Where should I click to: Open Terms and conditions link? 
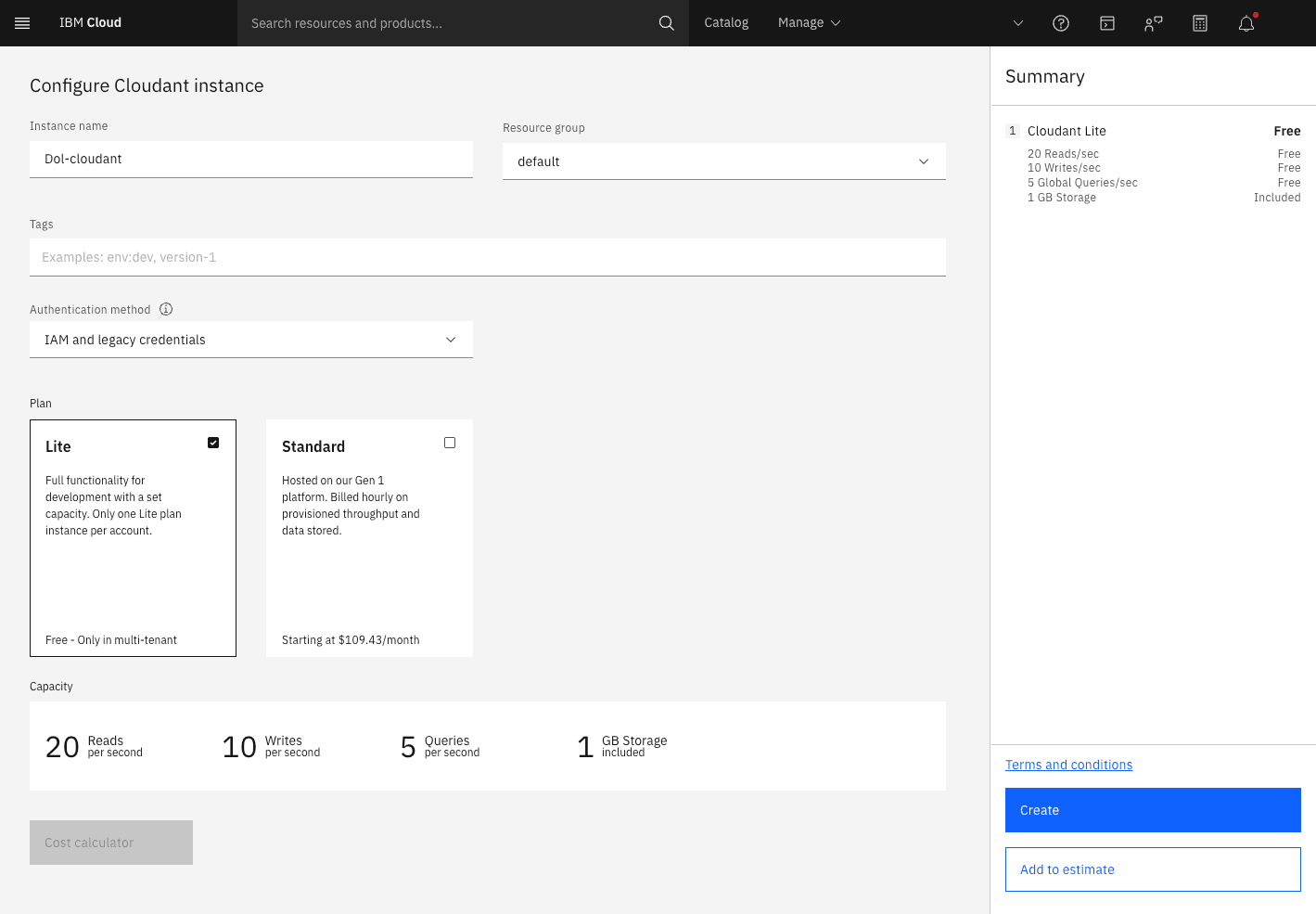(1068, 765)
